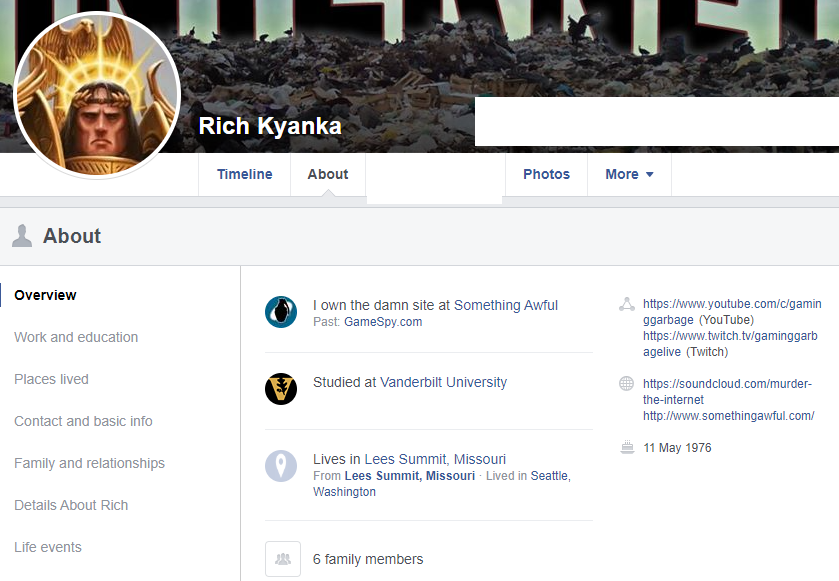Screen dimensions: 839x581
Task: Open the Timeline tab
Action: click(245, 174)
